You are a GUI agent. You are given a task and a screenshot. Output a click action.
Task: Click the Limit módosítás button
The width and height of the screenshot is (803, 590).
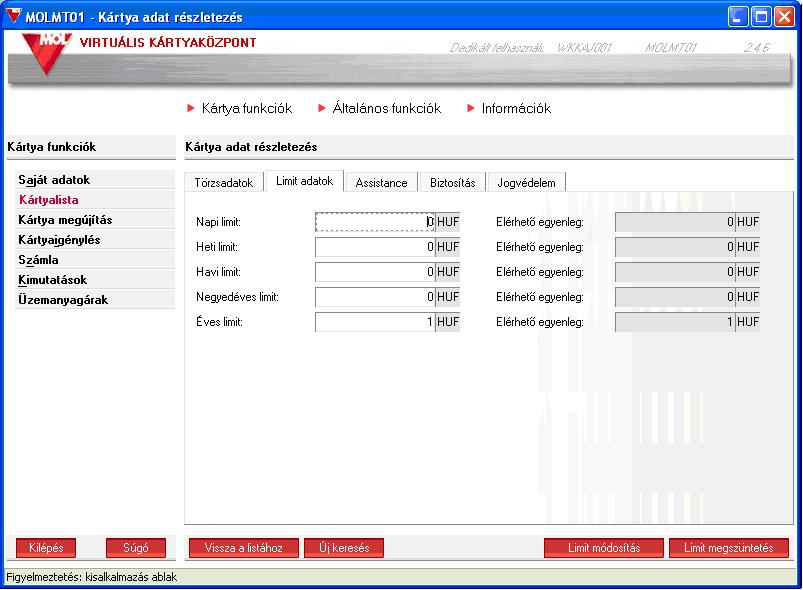pos(604,548)
